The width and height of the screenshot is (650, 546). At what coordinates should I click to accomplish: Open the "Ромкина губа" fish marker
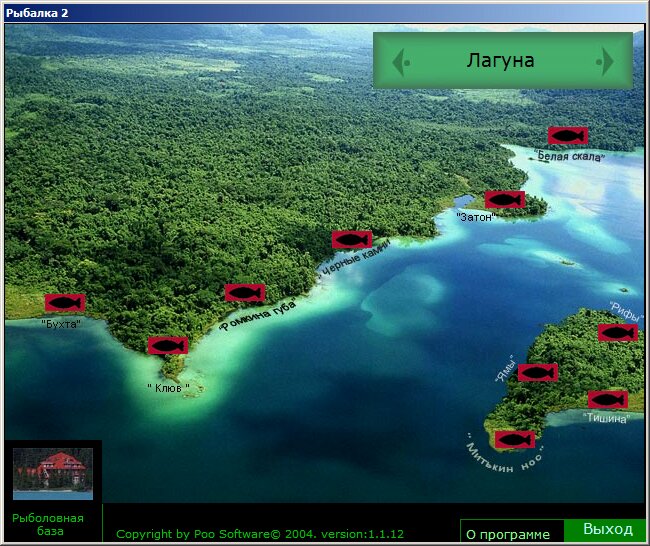click(x=244, y=292)
